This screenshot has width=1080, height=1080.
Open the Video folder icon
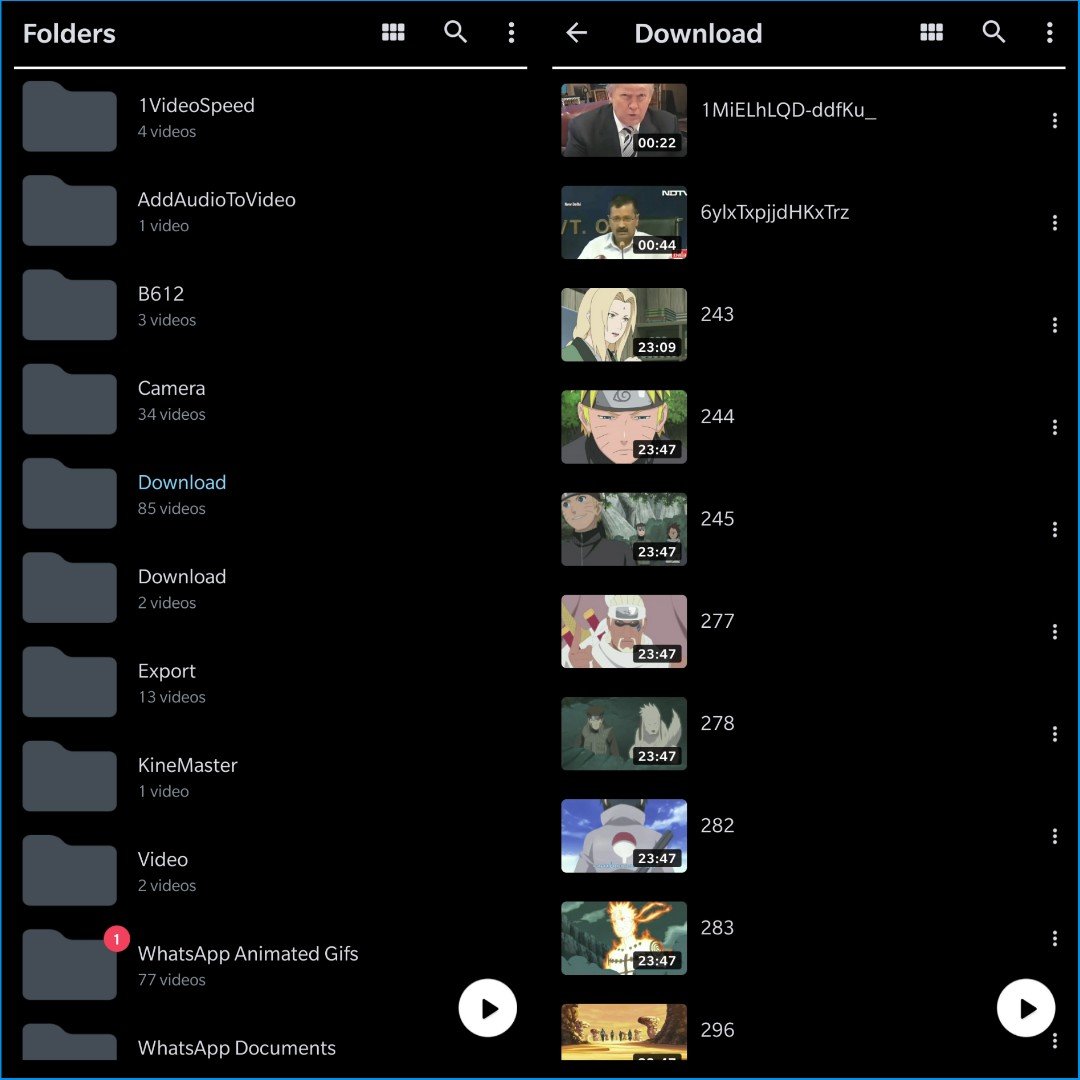(70, 871)
